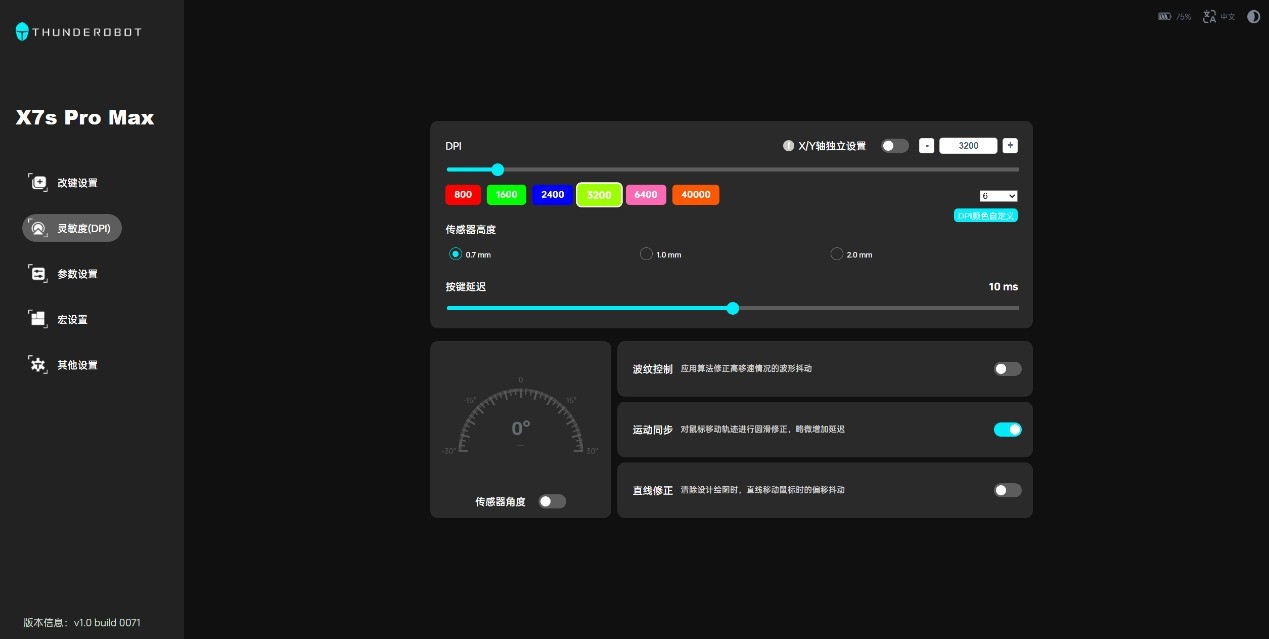The image size is (1269, 639).
Task: Toggle the dark/light theme icon
Action: pyautogui.click(x=1253, y=17)
